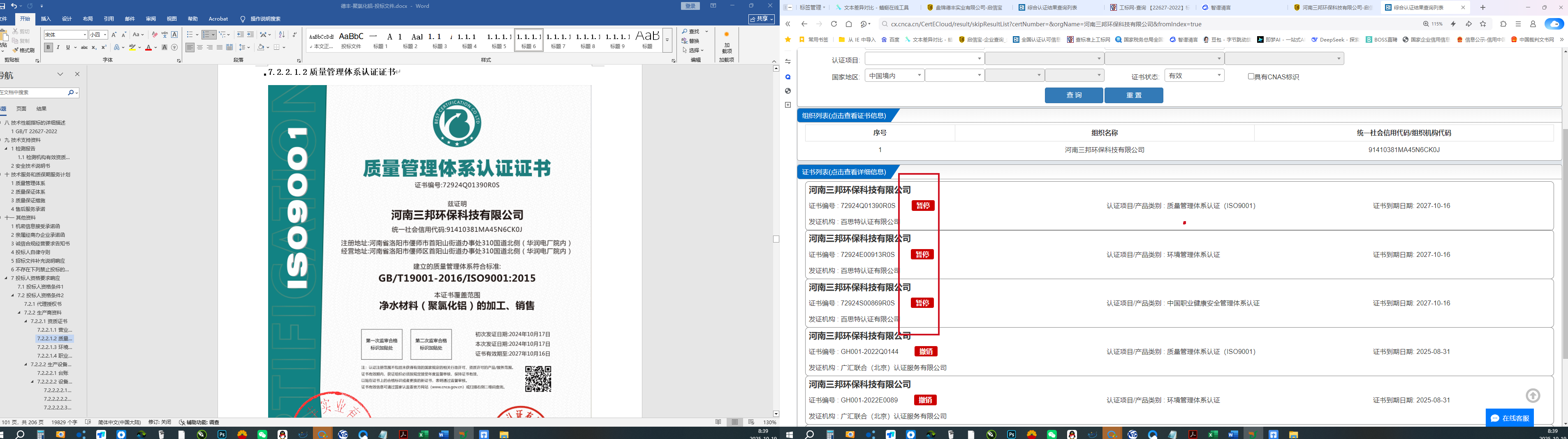Viewport: 1568px width, 439px height.
Task: Click the 登录 button in Word title bar
Action: click(690, 6)
